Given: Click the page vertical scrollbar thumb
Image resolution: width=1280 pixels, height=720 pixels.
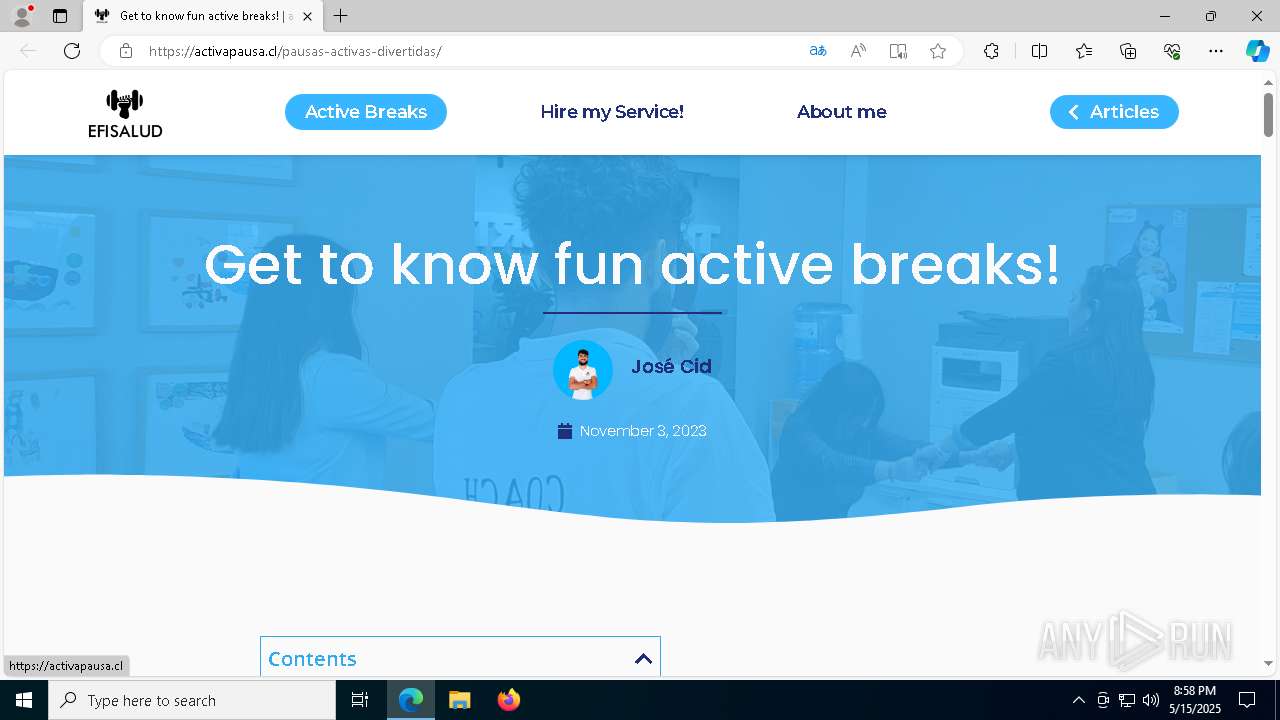Looking at the screenshot, I should pyautogui.click(x=1268, y=114).
